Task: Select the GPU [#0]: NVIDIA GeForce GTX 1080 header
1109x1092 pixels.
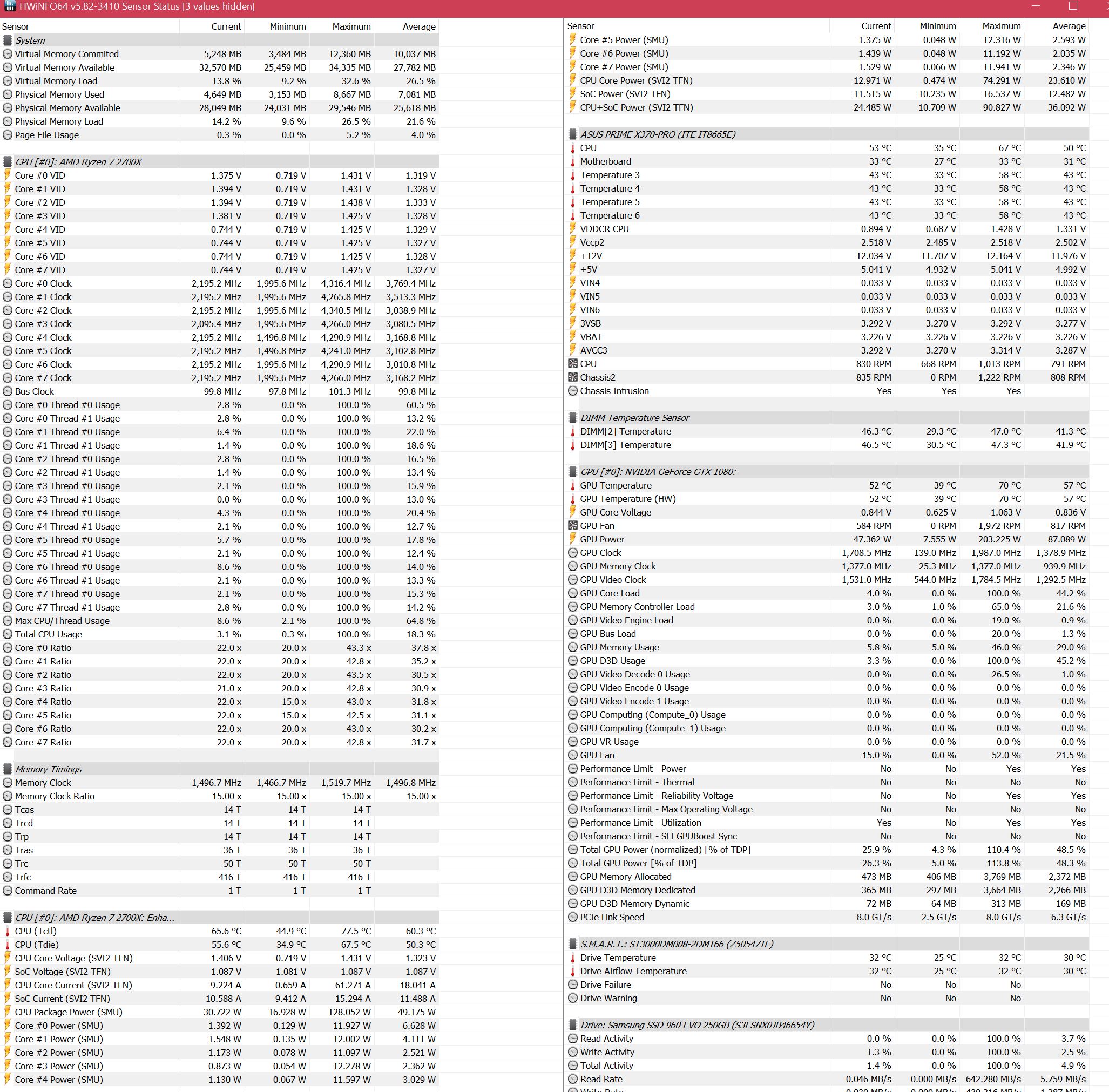Action: [x=658, y=471]
